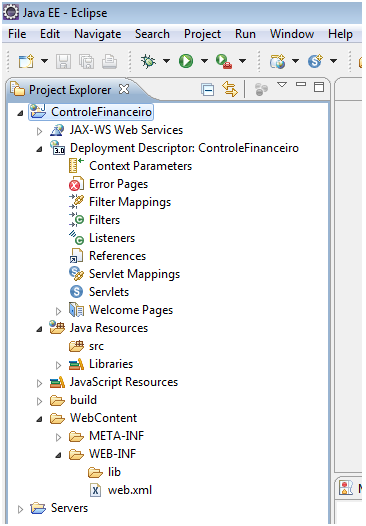Click the New Dynamic Web Project icon
Viewport: 366px width, 526px height.
277,61
